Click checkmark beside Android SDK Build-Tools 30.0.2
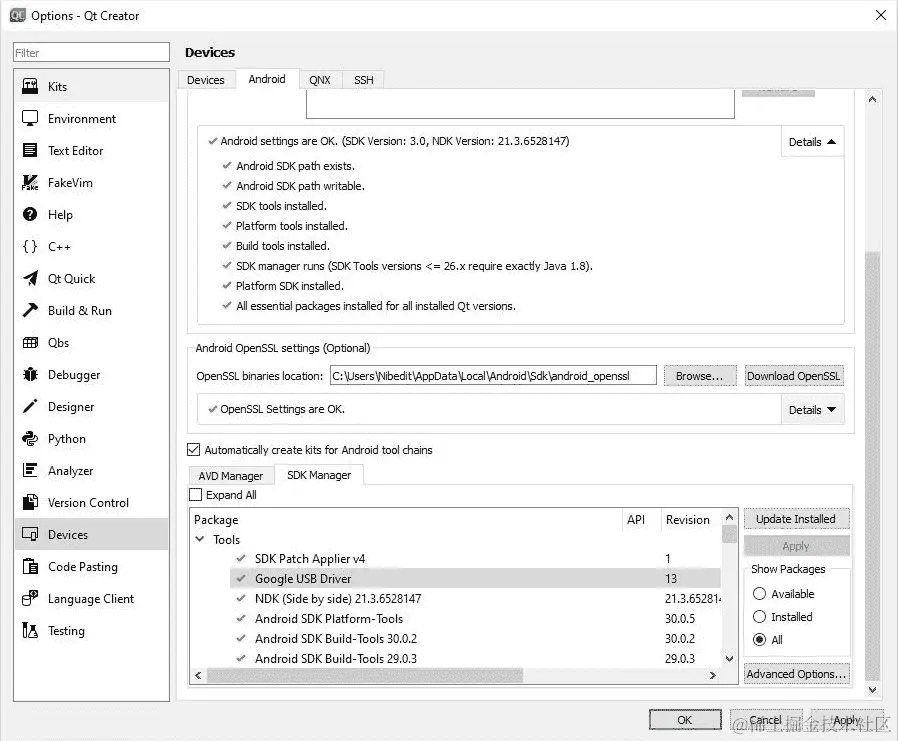The width and height of the screenshot is (898, 741). tap(241, 638)
